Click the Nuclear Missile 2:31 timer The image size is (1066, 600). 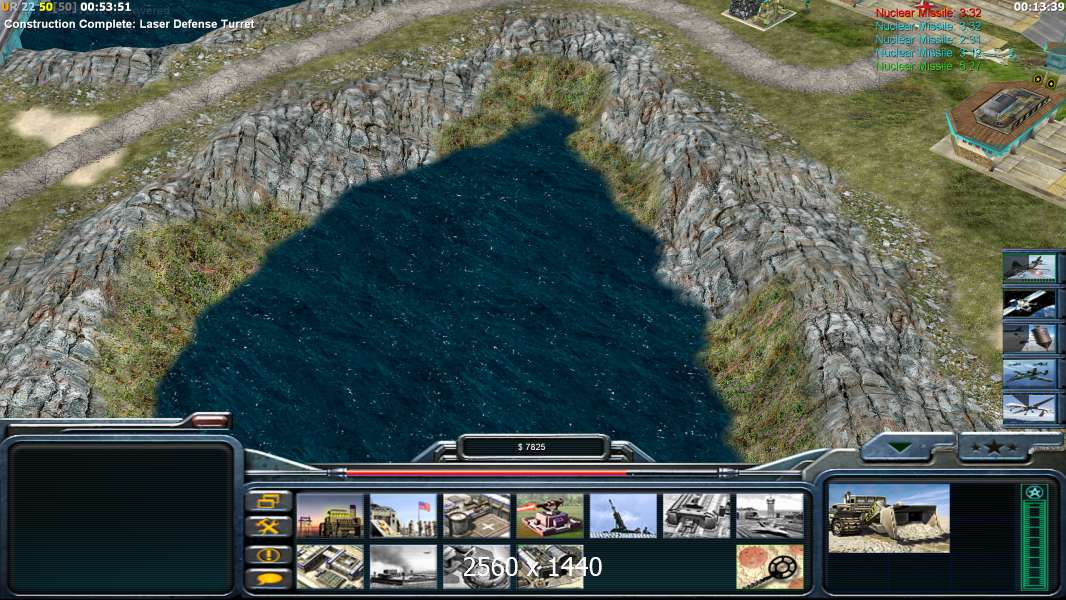coord(928,39)
